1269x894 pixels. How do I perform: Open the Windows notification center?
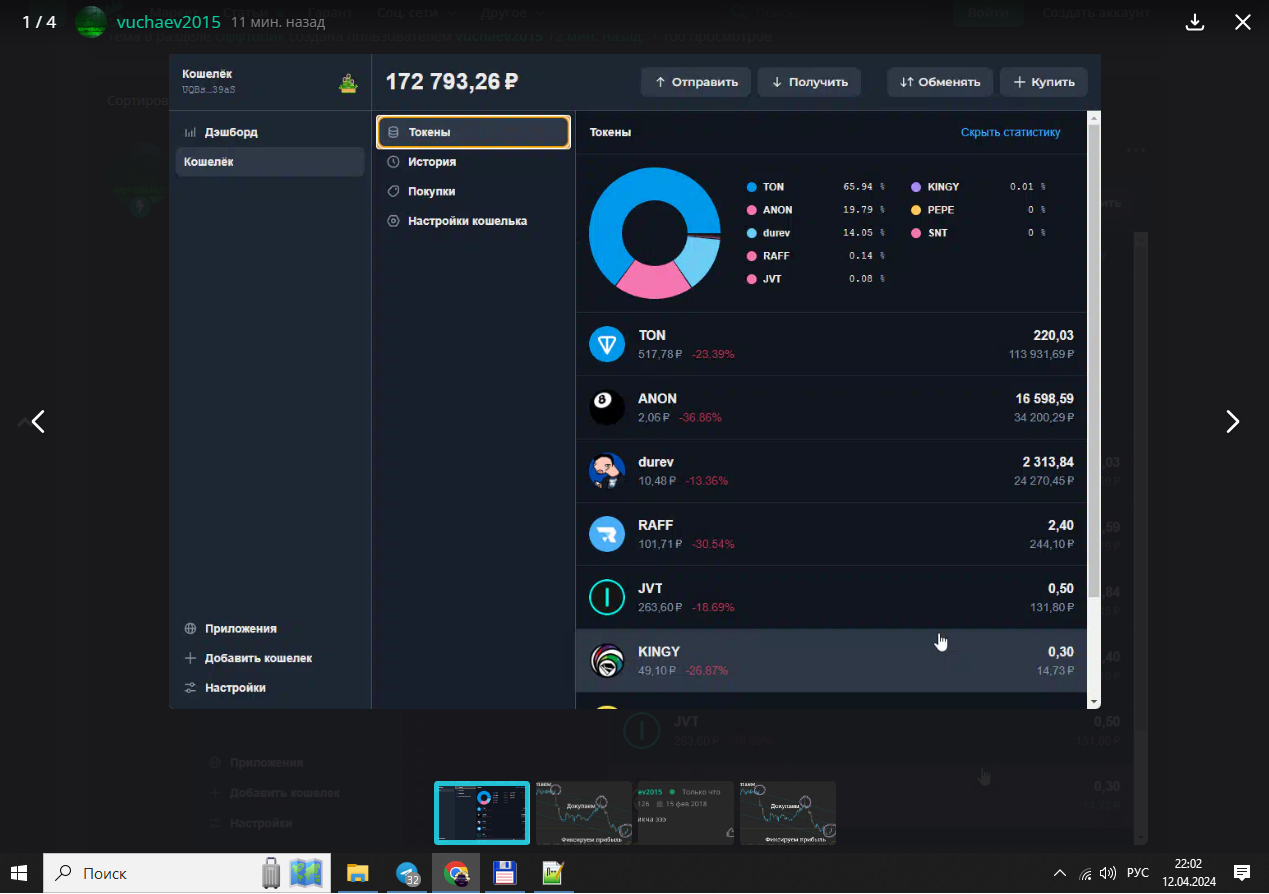[1242, 873]
